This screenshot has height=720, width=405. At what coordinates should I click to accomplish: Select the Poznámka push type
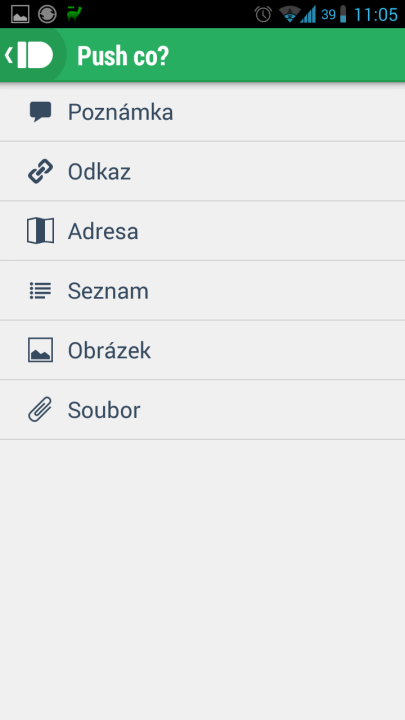[202, 112]
